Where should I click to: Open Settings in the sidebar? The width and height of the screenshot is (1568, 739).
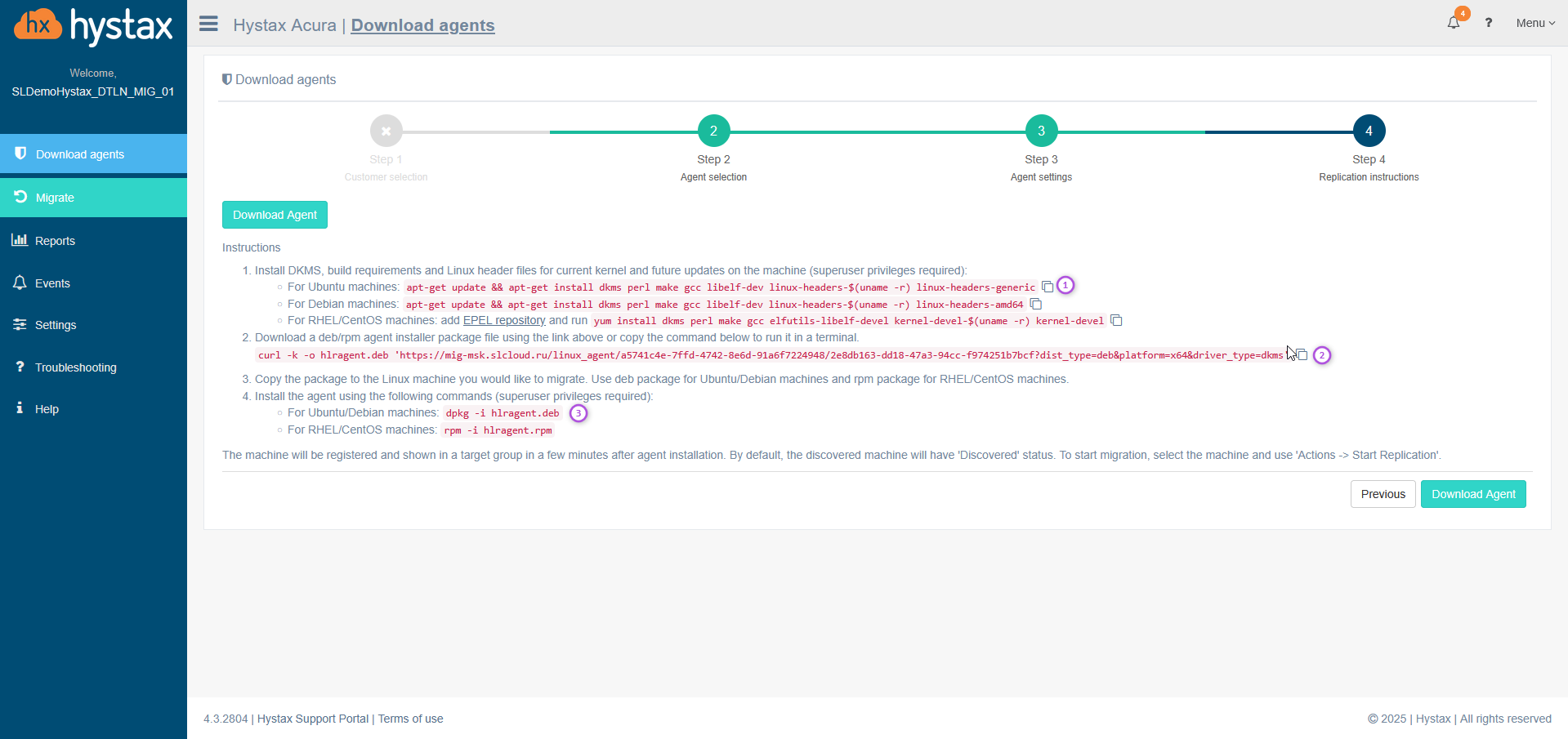pos(56,325)
